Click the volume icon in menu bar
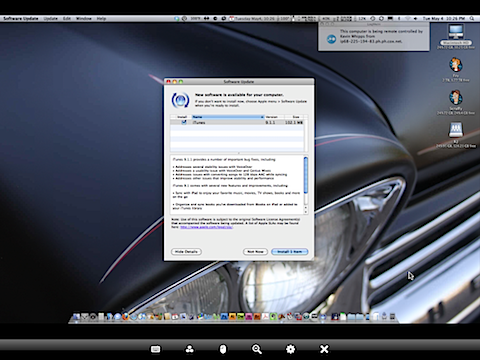The height and width of the screenshot is (360, 480). [x=416, y=18]
